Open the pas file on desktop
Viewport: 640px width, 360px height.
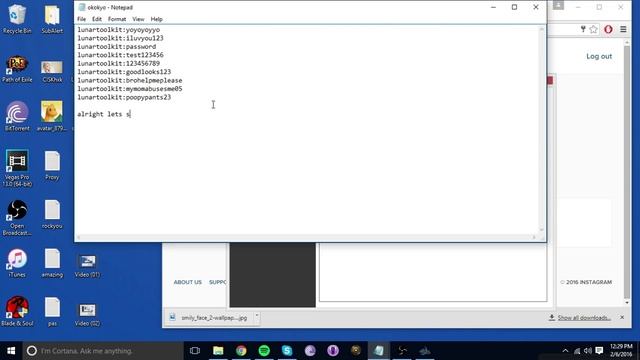[52, 311]
